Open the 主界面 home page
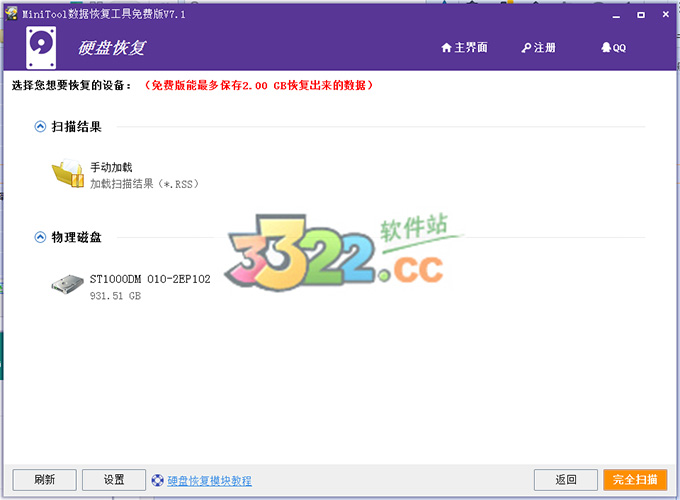Image resolution: width=680 pixels, height=500 pixels. point(464,48)
